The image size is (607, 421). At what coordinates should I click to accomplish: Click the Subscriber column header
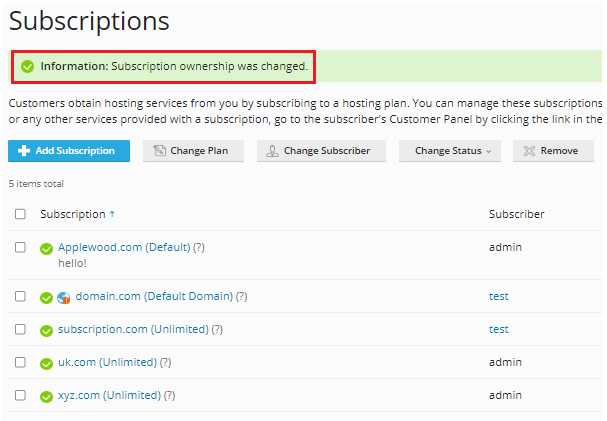coord(516,214)
